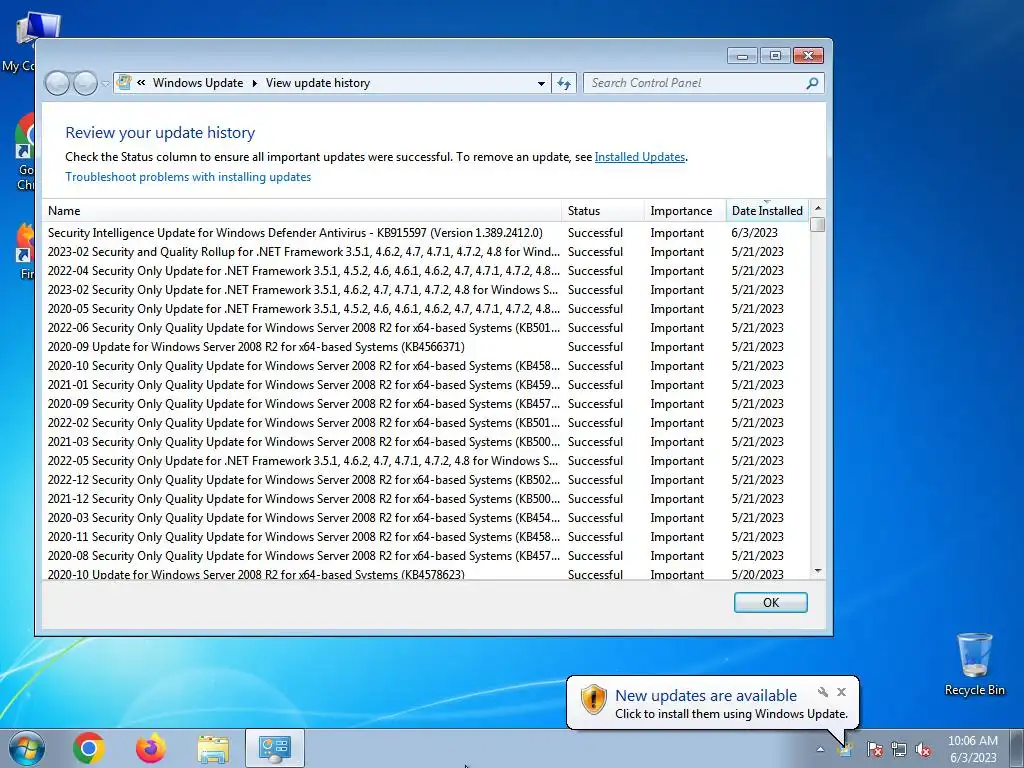Expand arrow after Windows Update breadcrumb
1024x768 pixels.
pyautogui.click(x=254, y=83)
